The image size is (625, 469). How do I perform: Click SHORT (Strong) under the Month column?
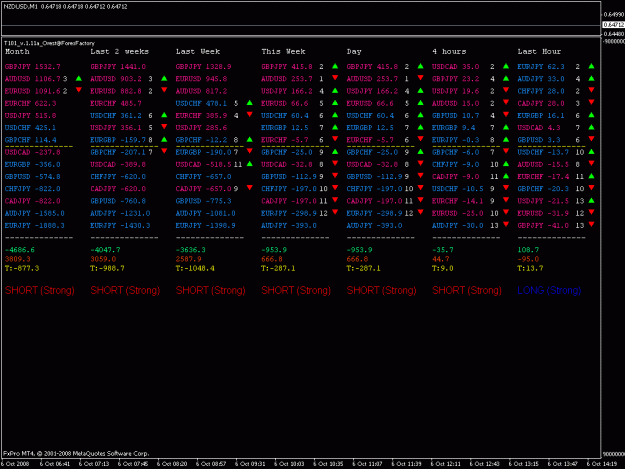click(40, 290)
